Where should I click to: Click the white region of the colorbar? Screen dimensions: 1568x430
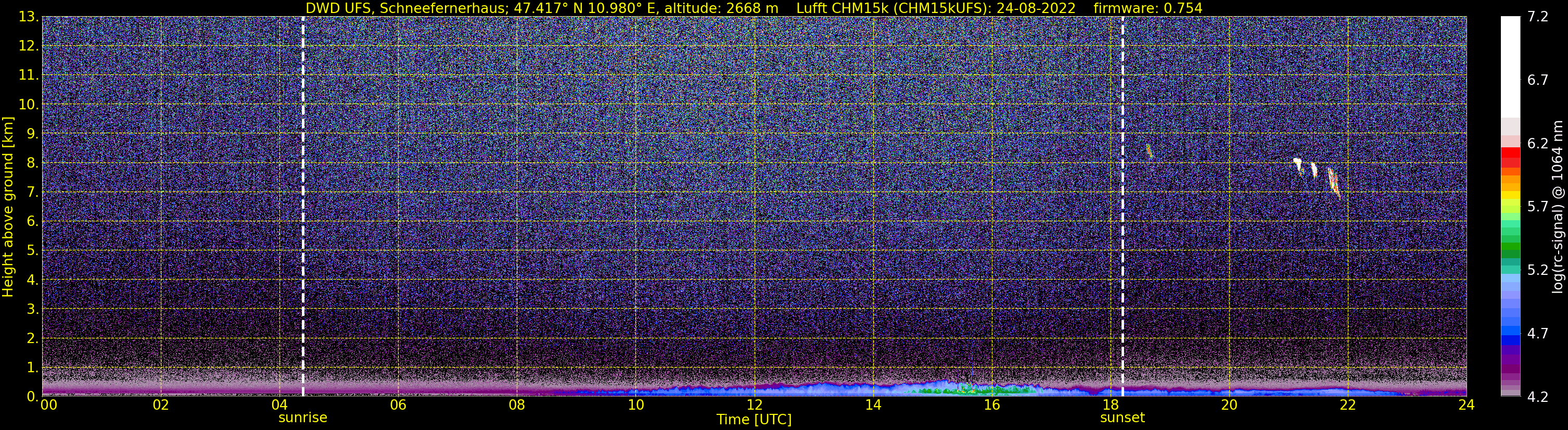pos(1510,67)
